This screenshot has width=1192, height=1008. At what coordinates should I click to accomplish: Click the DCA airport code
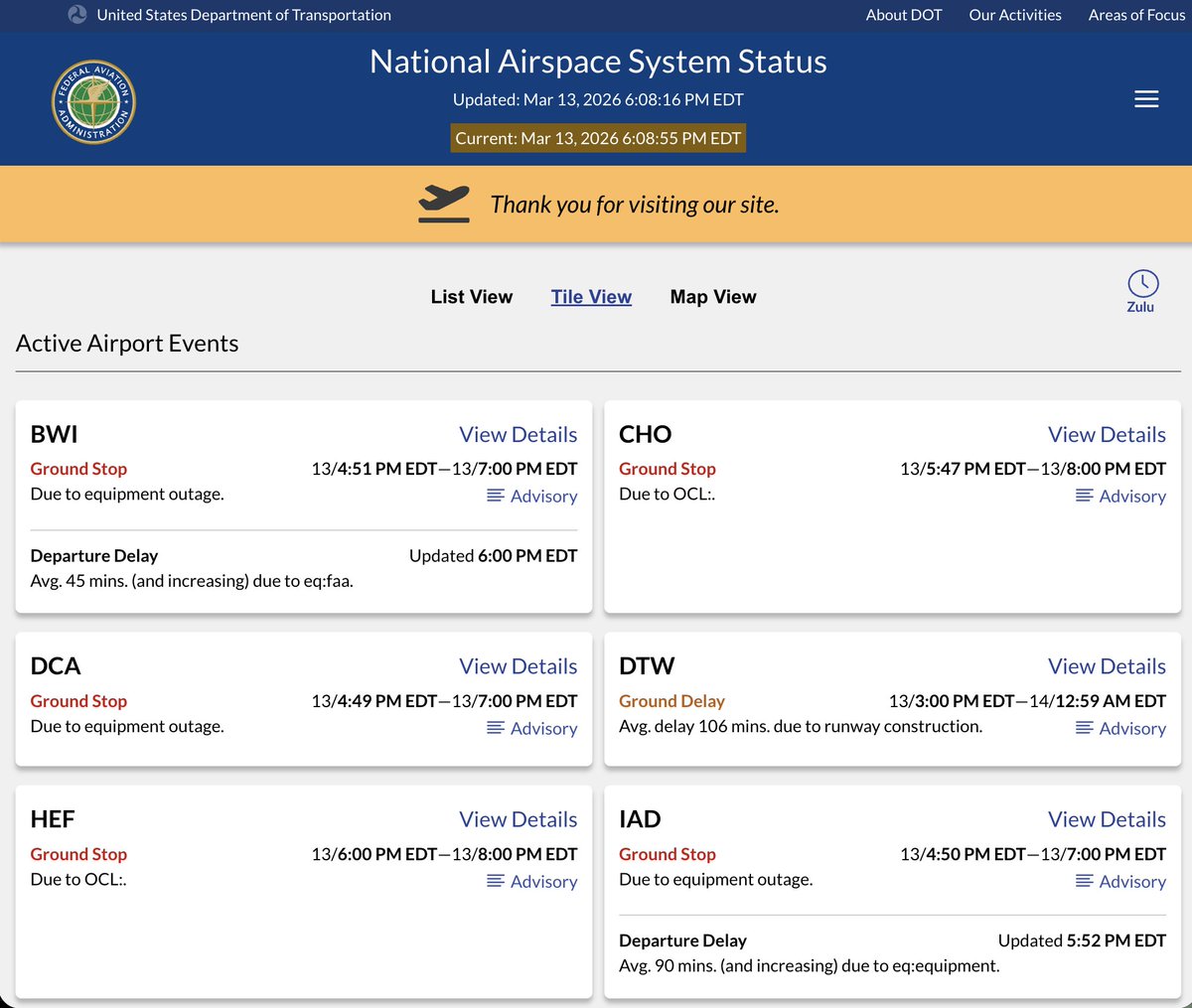56,666
